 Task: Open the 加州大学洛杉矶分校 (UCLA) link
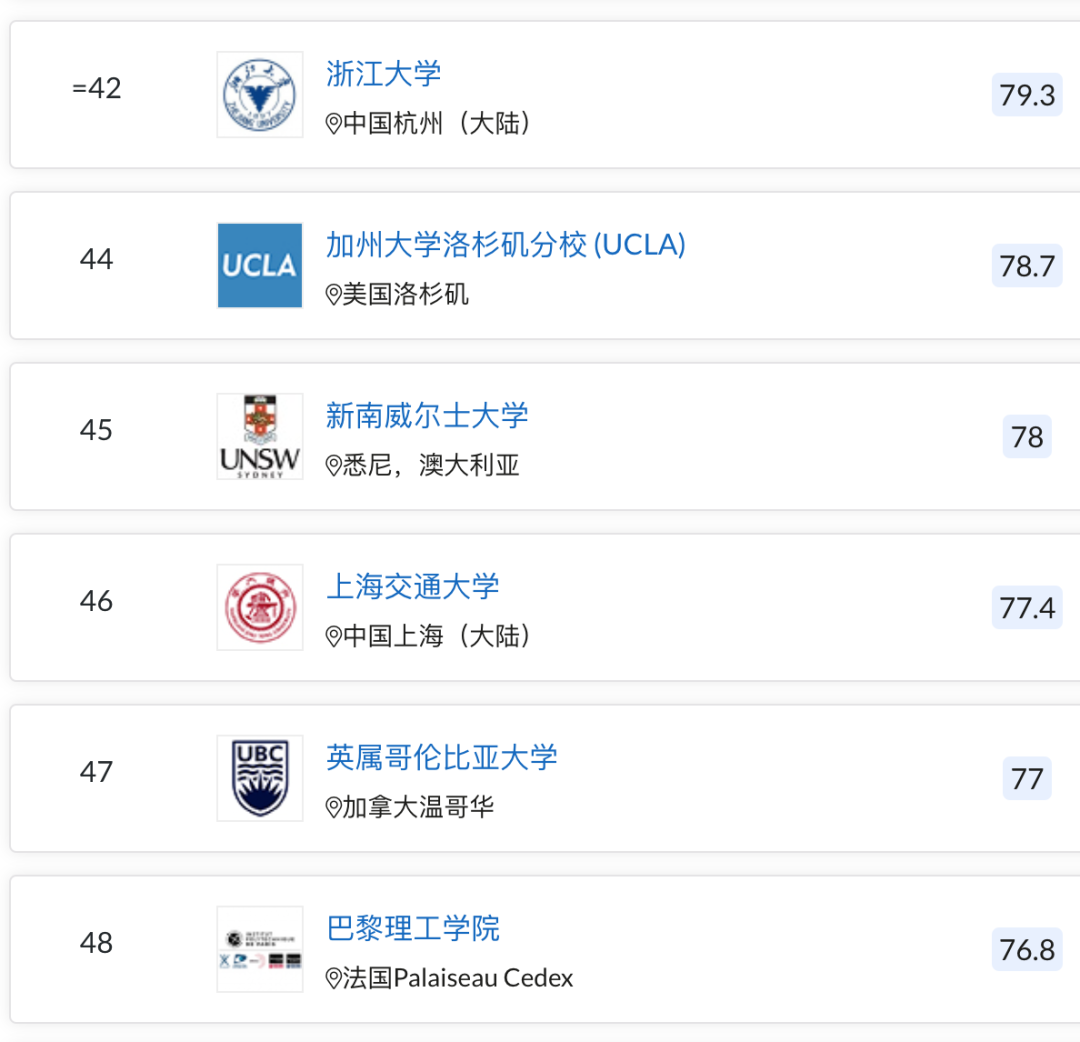[x=506, y=244]
